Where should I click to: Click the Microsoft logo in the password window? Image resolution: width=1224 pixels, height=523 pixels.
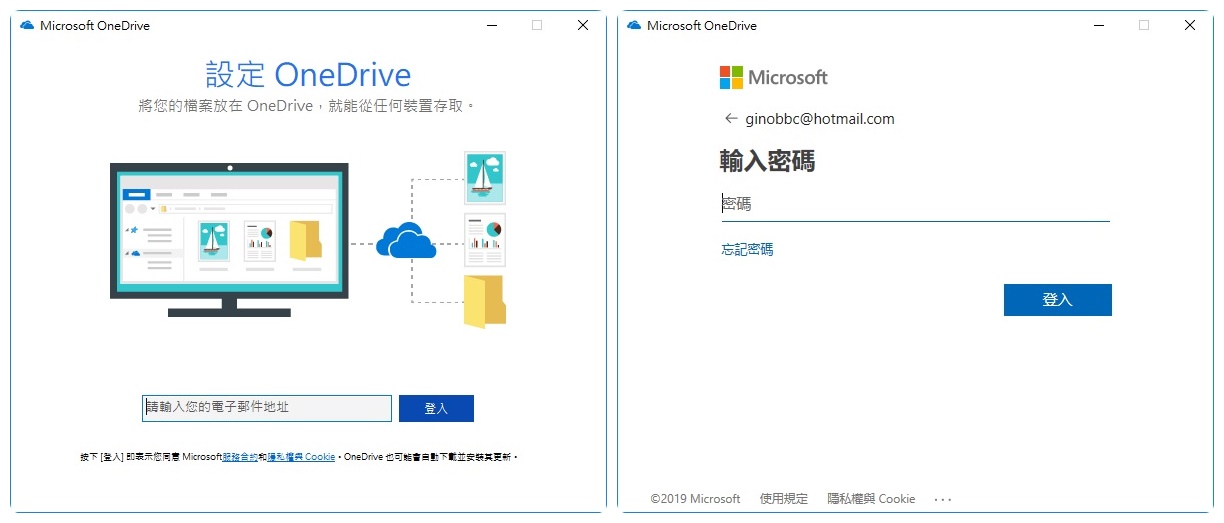click(x=774, y=77)
